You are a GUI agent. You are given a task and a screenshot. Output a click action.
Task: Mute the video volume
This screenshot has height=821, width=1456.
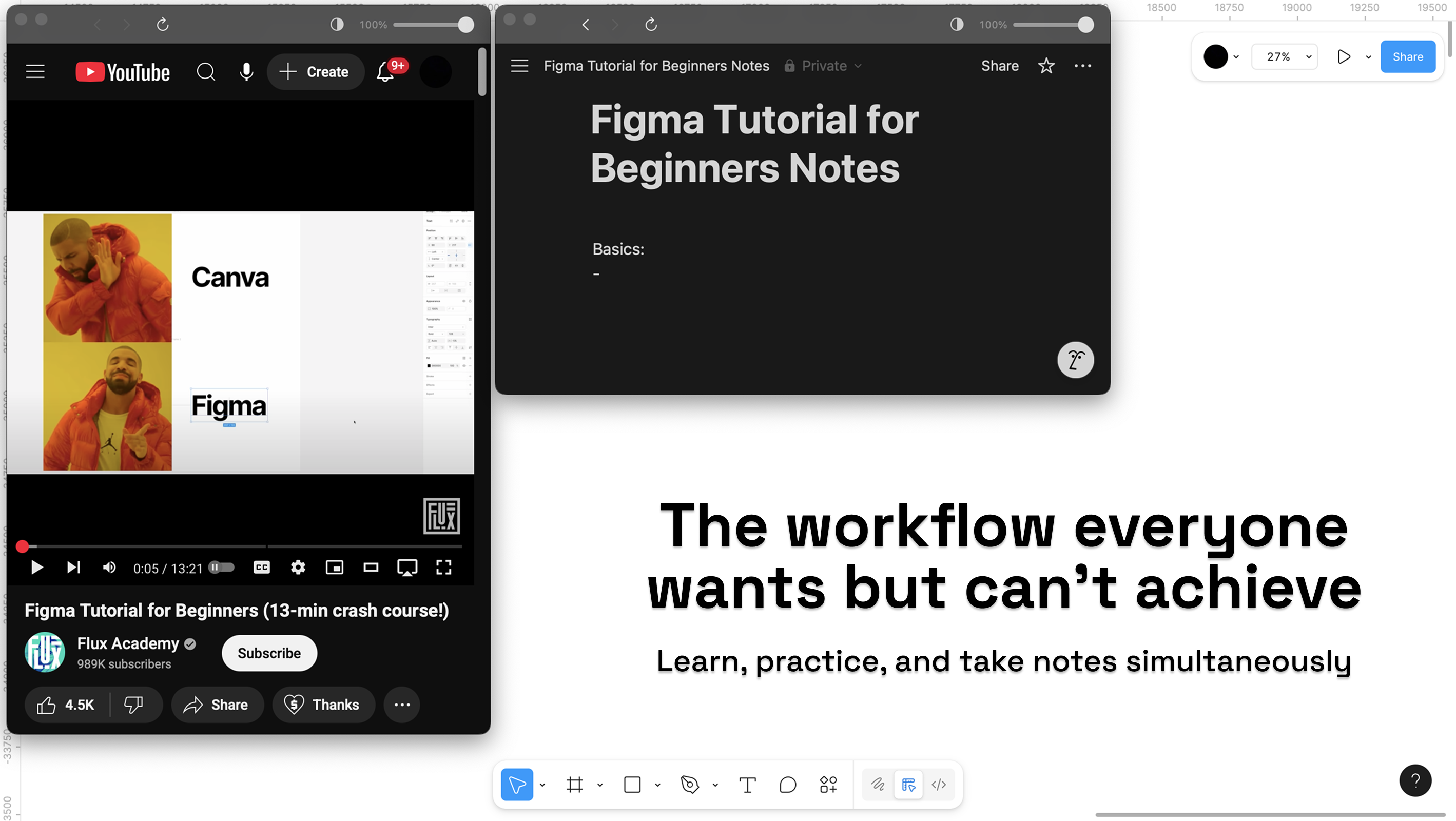click(109, 568)
